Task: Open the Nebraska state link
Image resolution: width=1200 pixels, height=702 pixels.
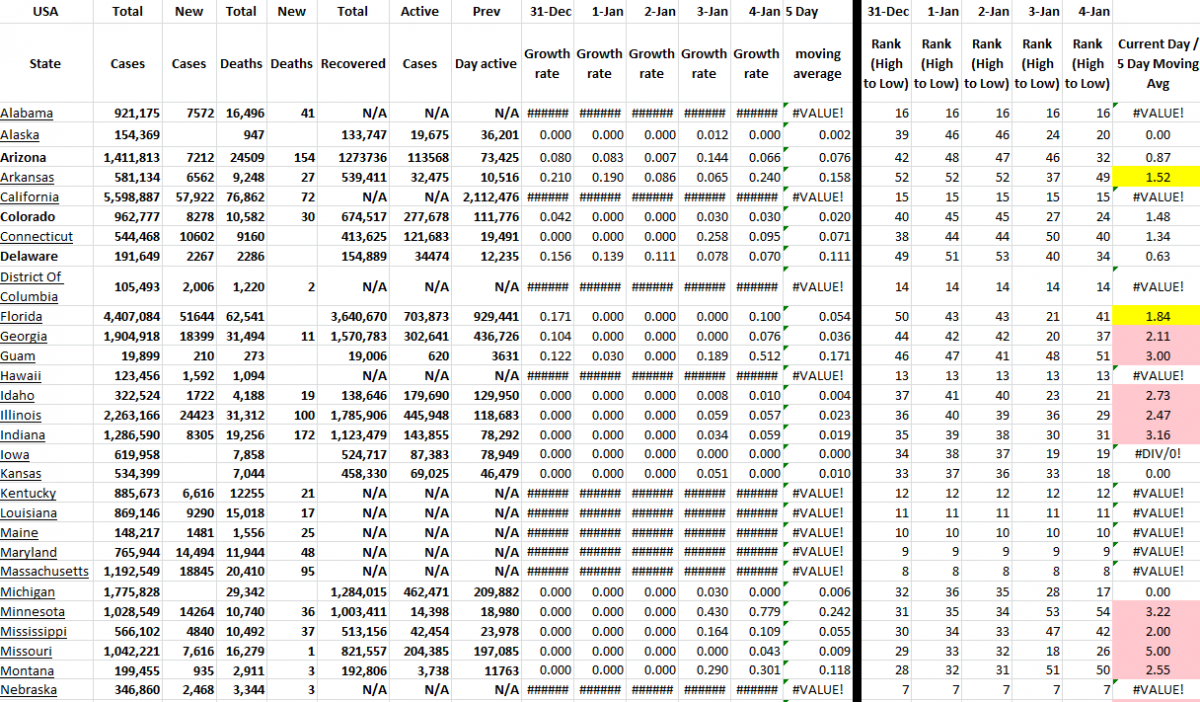Action: pos(28,690)
